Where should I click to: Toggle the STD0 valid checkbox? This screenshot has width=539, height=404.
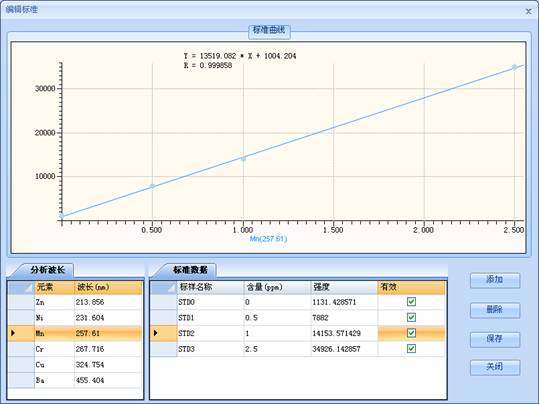[411, 302]
